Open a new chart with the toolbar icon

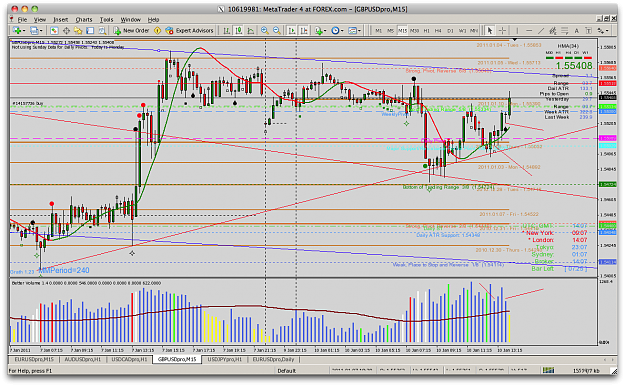coord(17,30)
